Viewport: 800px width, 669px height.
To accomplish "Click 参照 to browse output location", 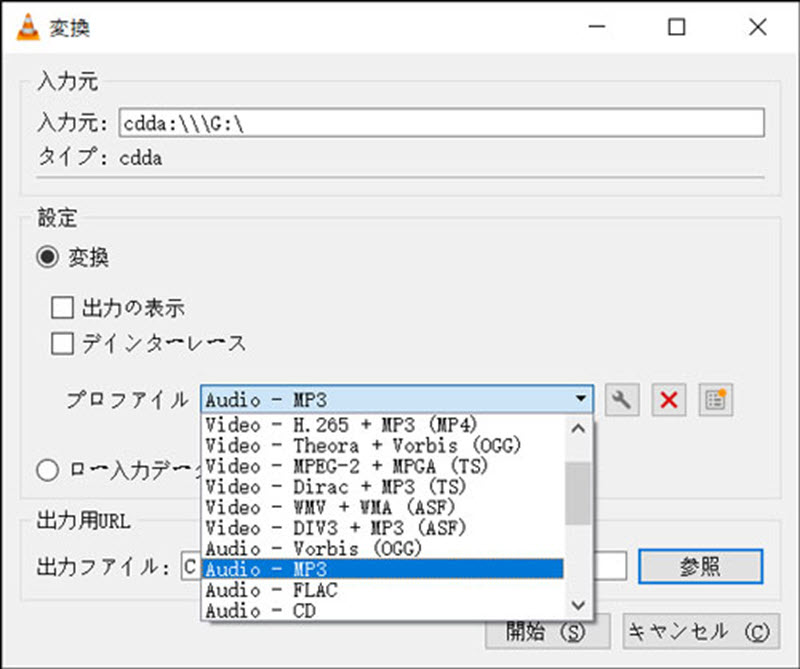I will (x=700, y=565).
